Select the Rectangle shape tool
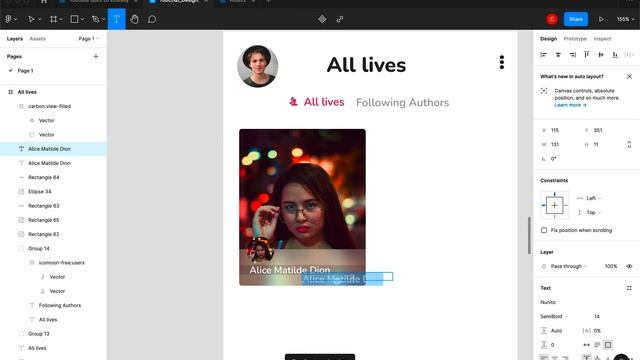This screenshot has width=640, height=360. [74, 19]
